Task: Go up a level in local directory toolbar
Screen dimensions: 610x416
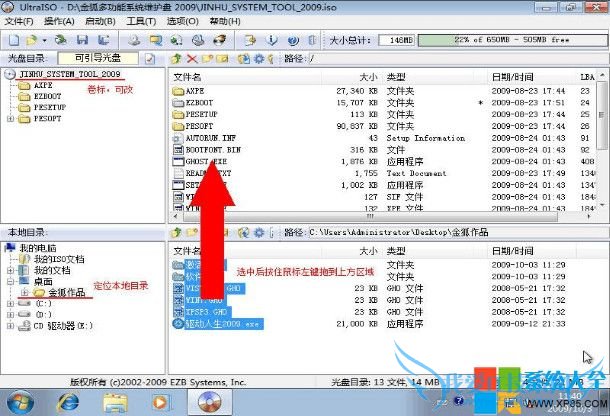Action: [176, 233]
